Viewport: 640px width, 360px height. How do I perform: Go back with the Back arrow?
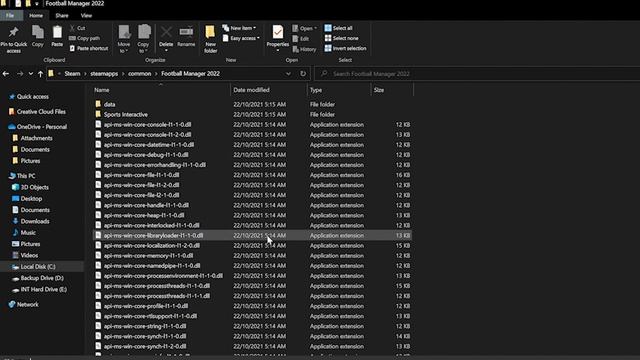[6, 74]
